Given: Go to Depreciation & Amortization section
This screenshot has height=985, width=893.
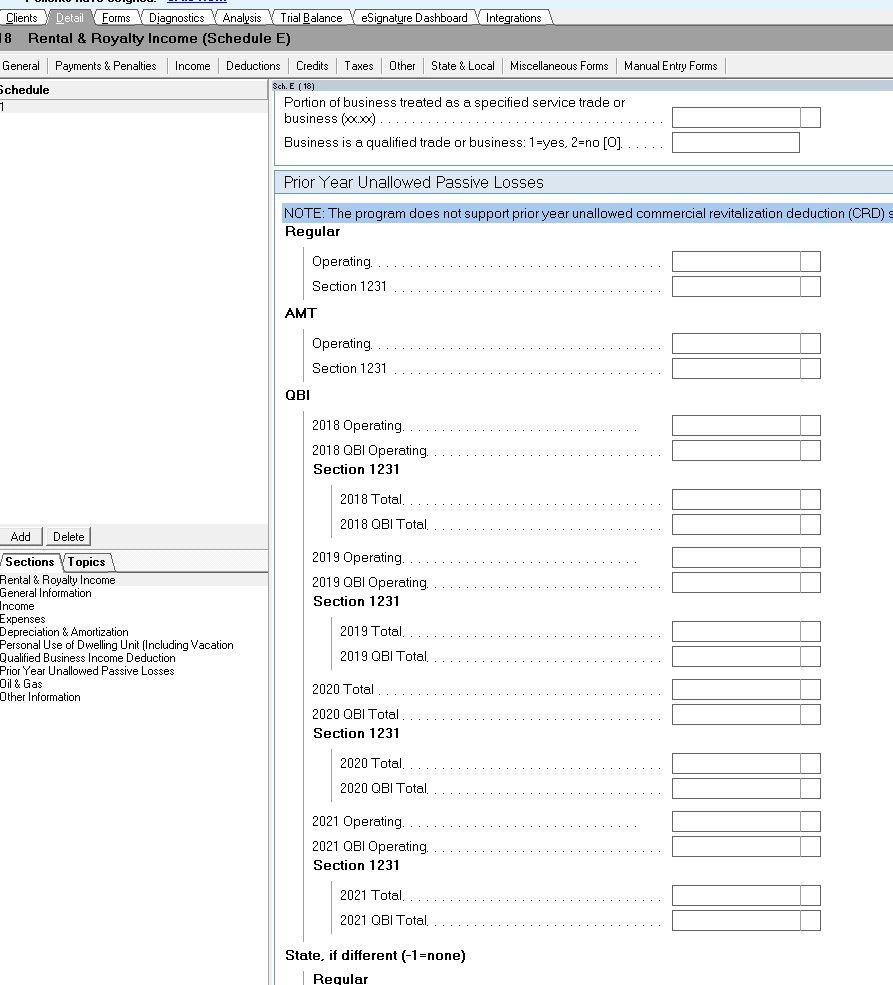Looking at the screenshot, I should pos(64,632).
